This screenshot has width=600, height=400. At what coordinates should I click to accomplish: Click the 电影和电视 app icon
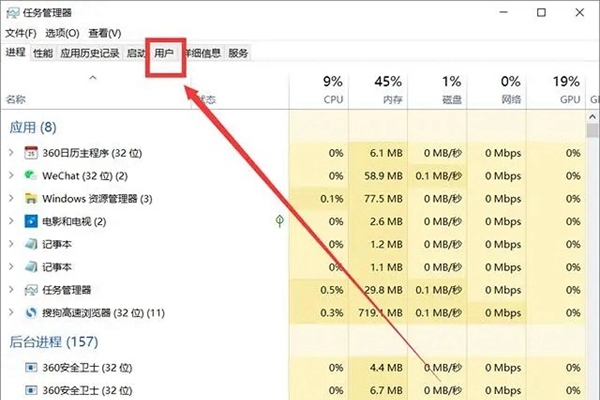[31, 221]
